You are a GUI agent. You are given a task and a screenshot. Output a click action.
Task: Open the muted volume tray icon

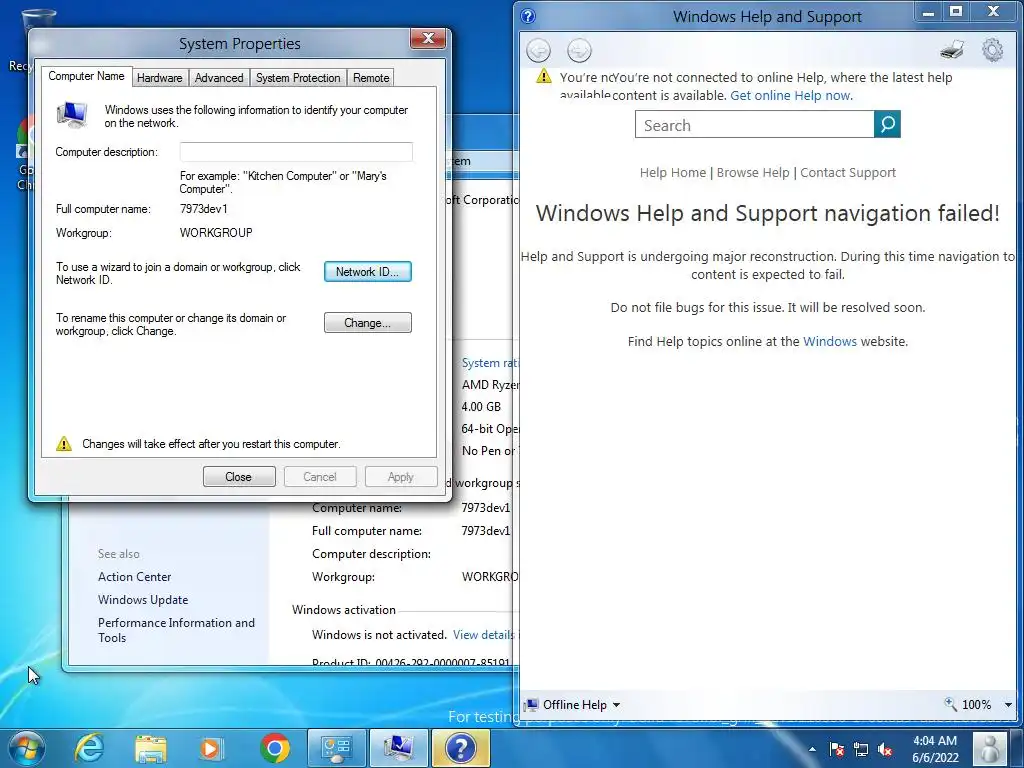coord(885,749)
